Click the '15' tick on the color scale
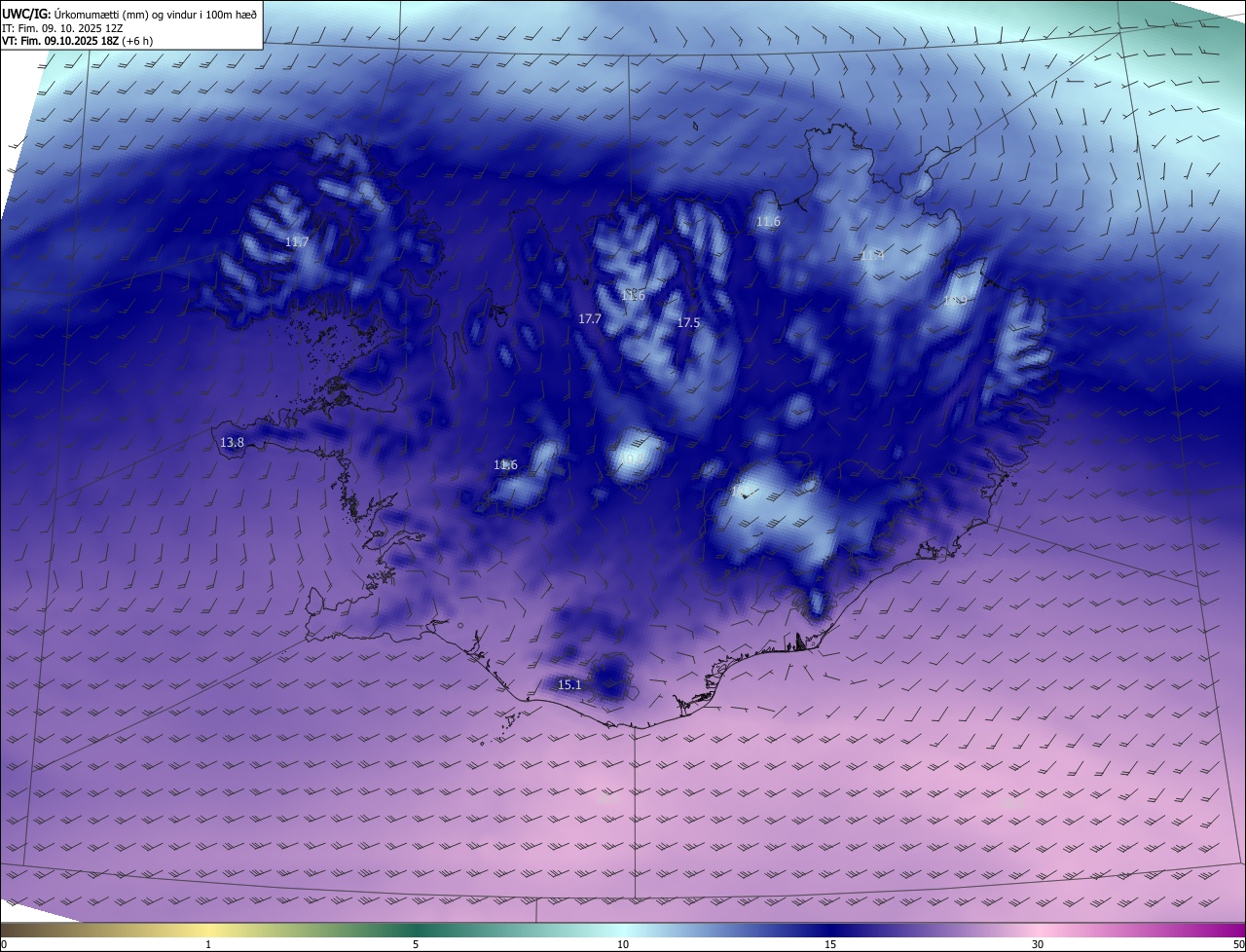This screenshot has height=952, width=1246. (830, 944)
